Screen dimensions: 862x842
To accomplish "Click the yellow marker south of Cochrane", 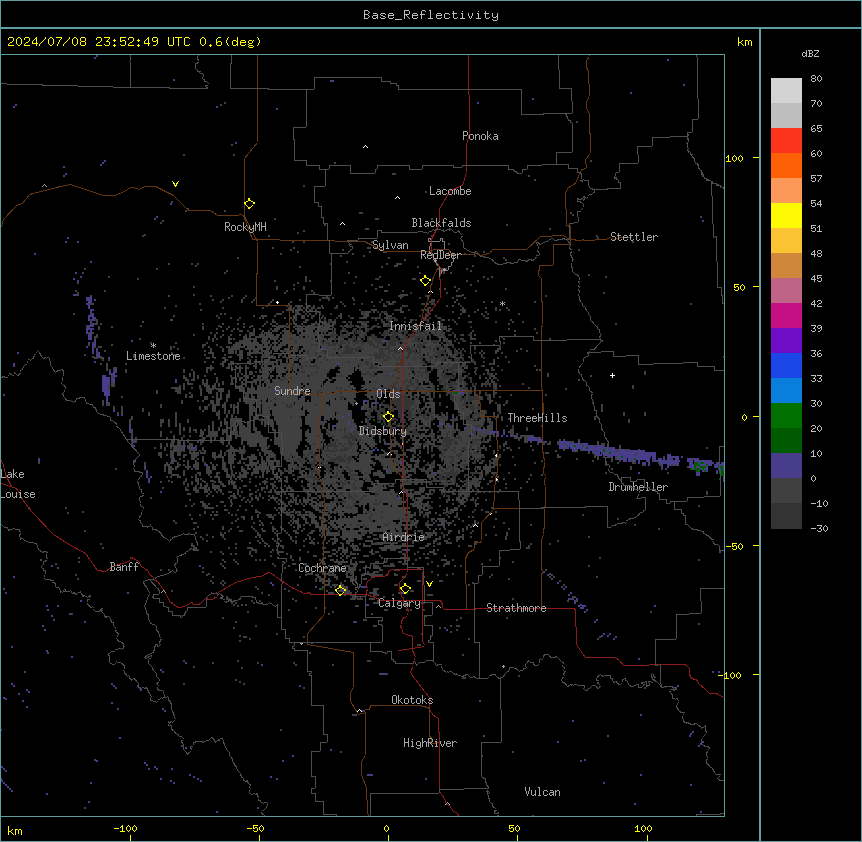I will 341,590.
